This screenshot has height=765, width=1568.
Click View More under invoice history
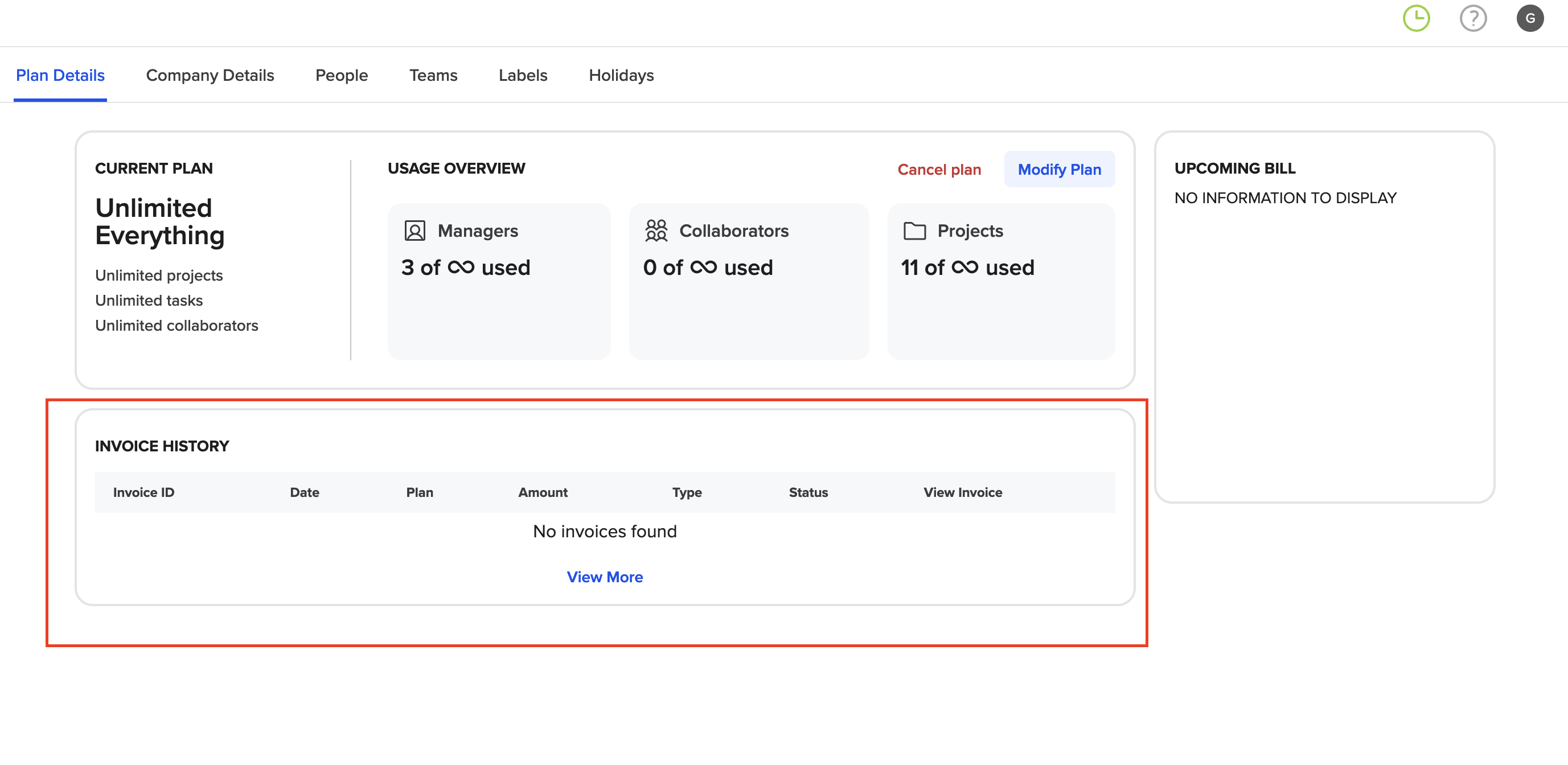tap(605, 577)
